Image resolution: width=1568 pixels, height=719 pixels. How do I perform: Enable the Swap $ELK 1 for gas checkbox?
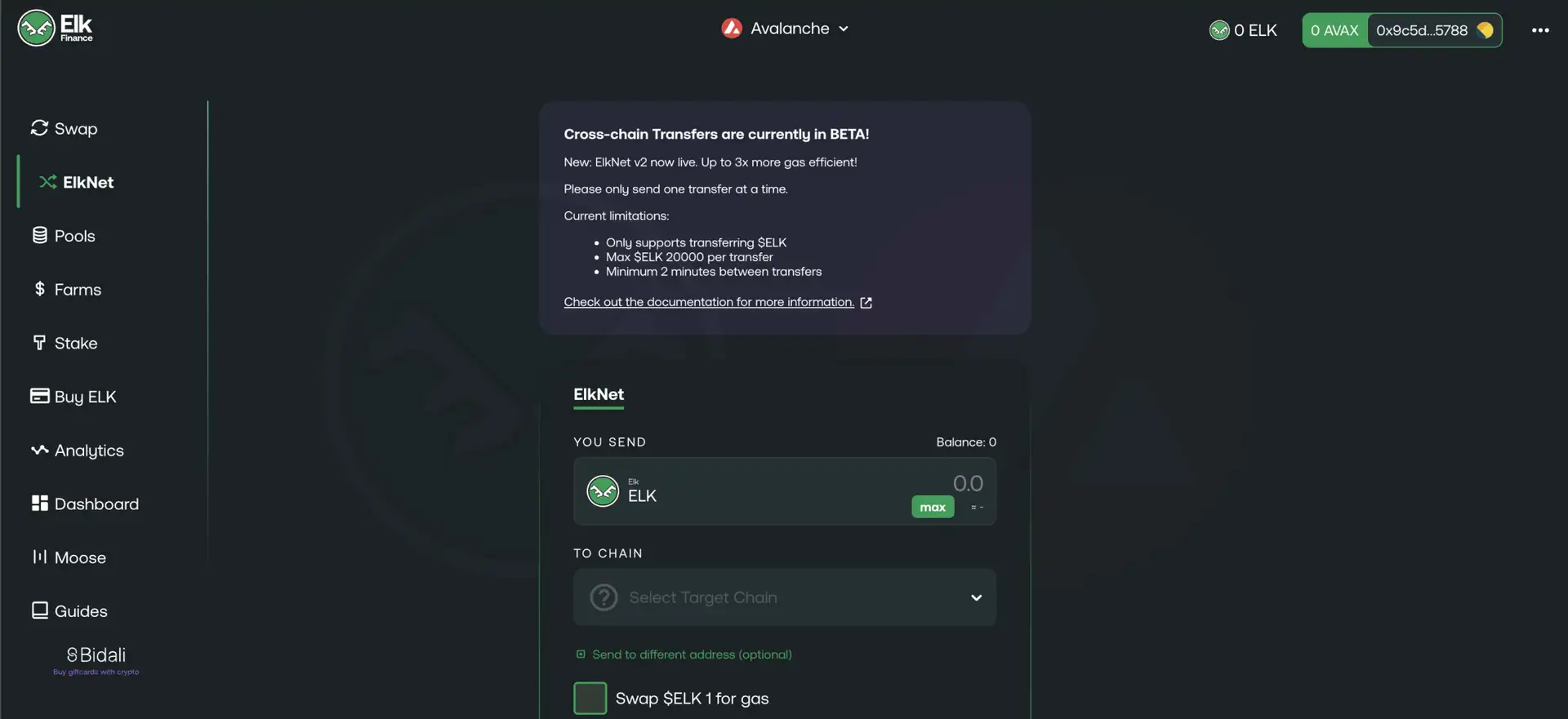point(590,699)
